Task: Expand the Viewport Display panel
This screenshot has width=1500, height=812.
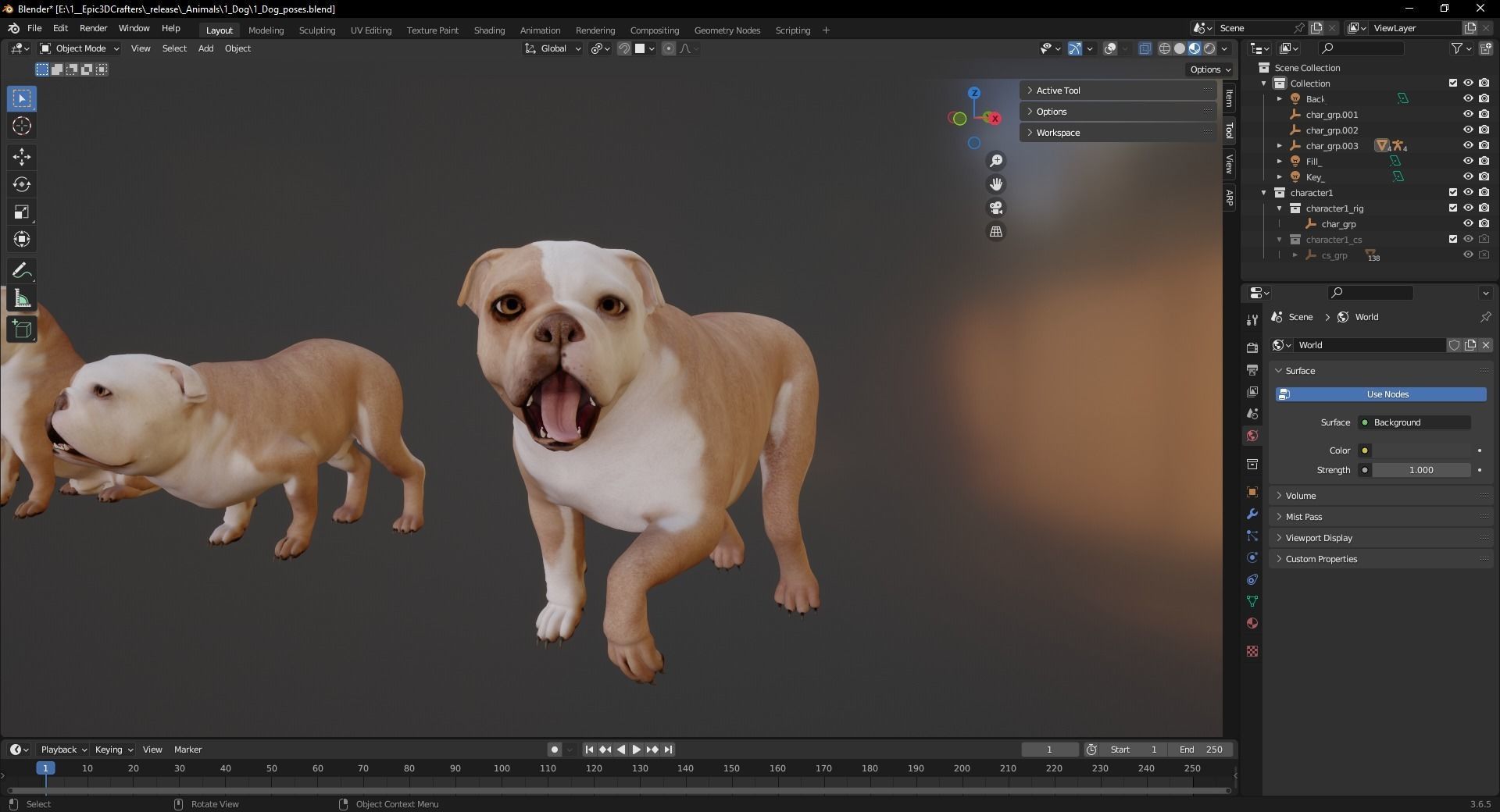Action: [x=1380, y=538]
